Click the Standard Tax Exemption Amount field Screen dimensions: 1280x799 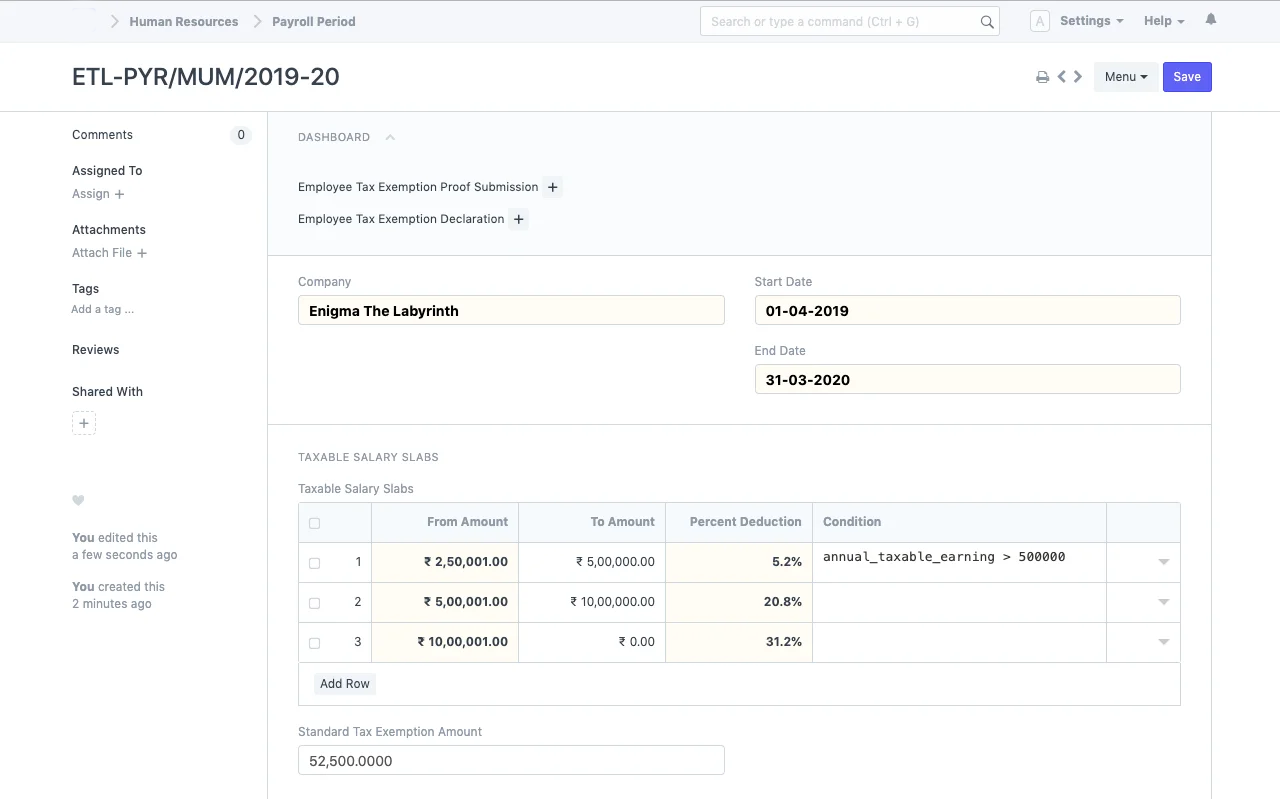[511, 761]
